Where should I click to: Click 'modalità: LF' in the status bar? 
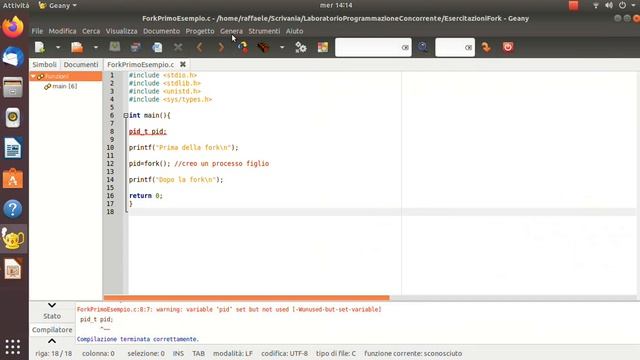coord(233,353)
